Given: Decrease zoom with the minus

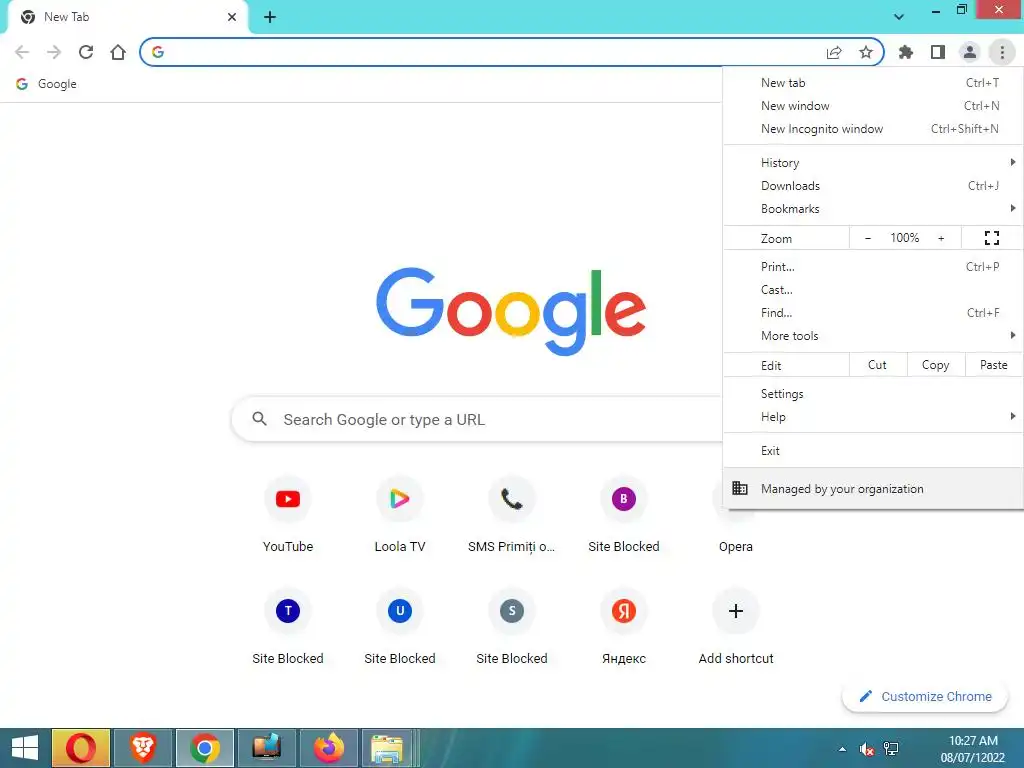Looking at the screenshot, I should click(867, 238).
